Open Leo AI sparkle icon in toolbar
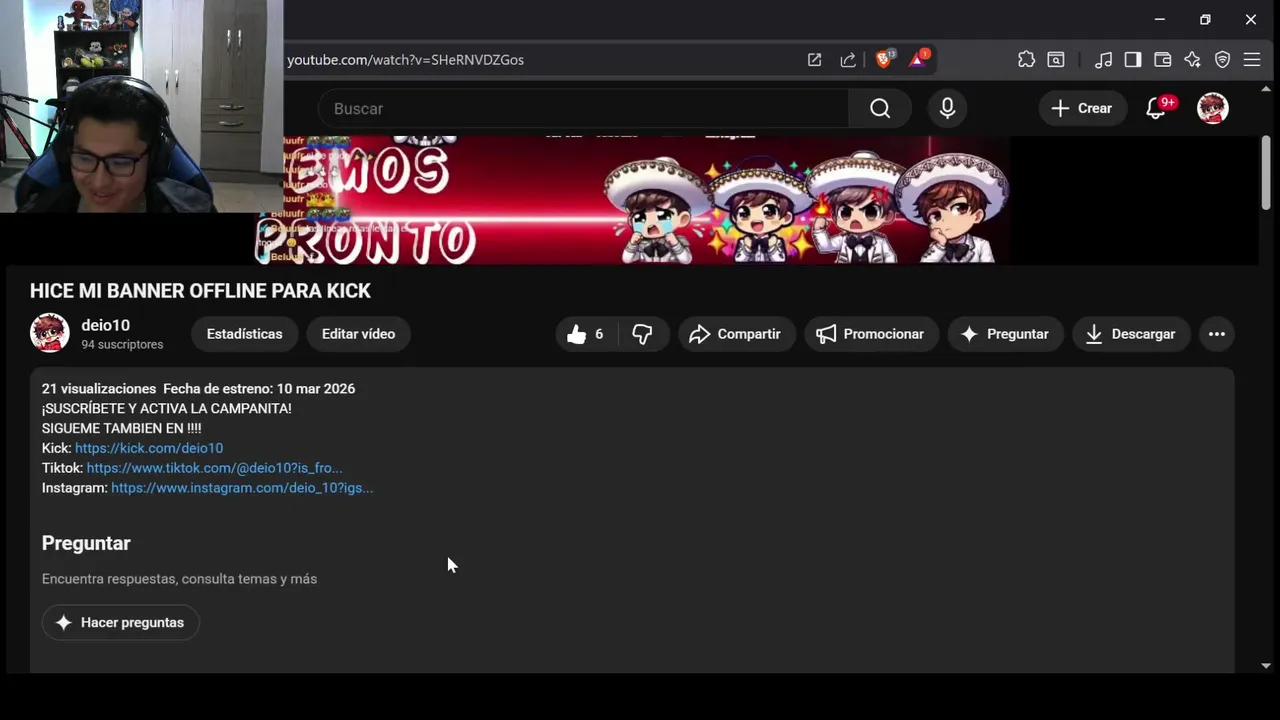This screenshot has width=1280, height=720. click(1192, 60)
